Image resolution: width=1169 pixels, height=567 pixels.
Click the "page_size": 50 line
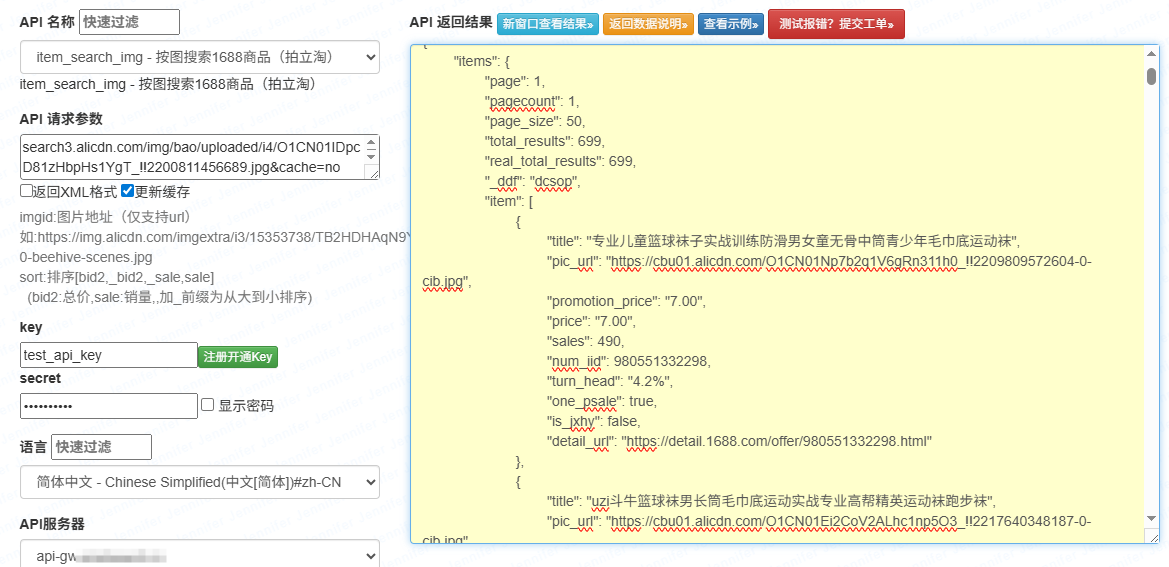click(535, 121)
